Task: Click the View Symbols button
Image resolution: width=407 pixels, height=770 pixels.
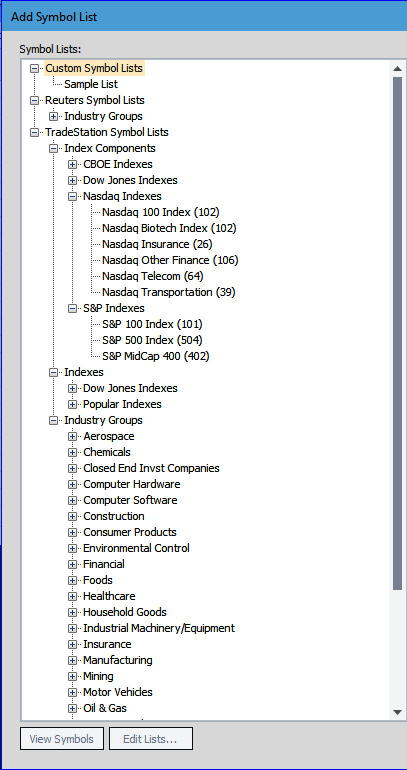Action: click(x=62, y=739)
